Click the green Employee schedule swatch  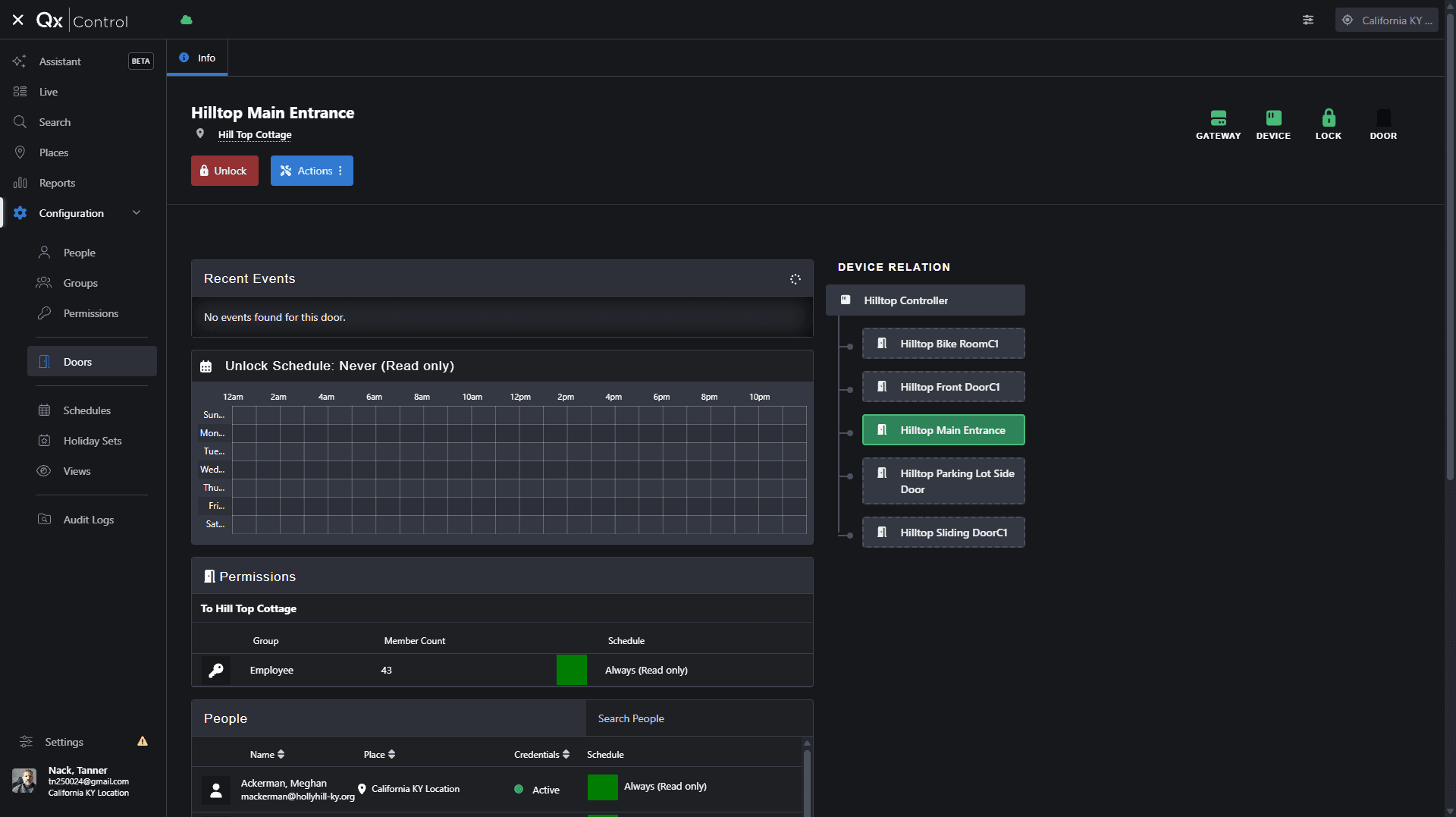[572, 670]
